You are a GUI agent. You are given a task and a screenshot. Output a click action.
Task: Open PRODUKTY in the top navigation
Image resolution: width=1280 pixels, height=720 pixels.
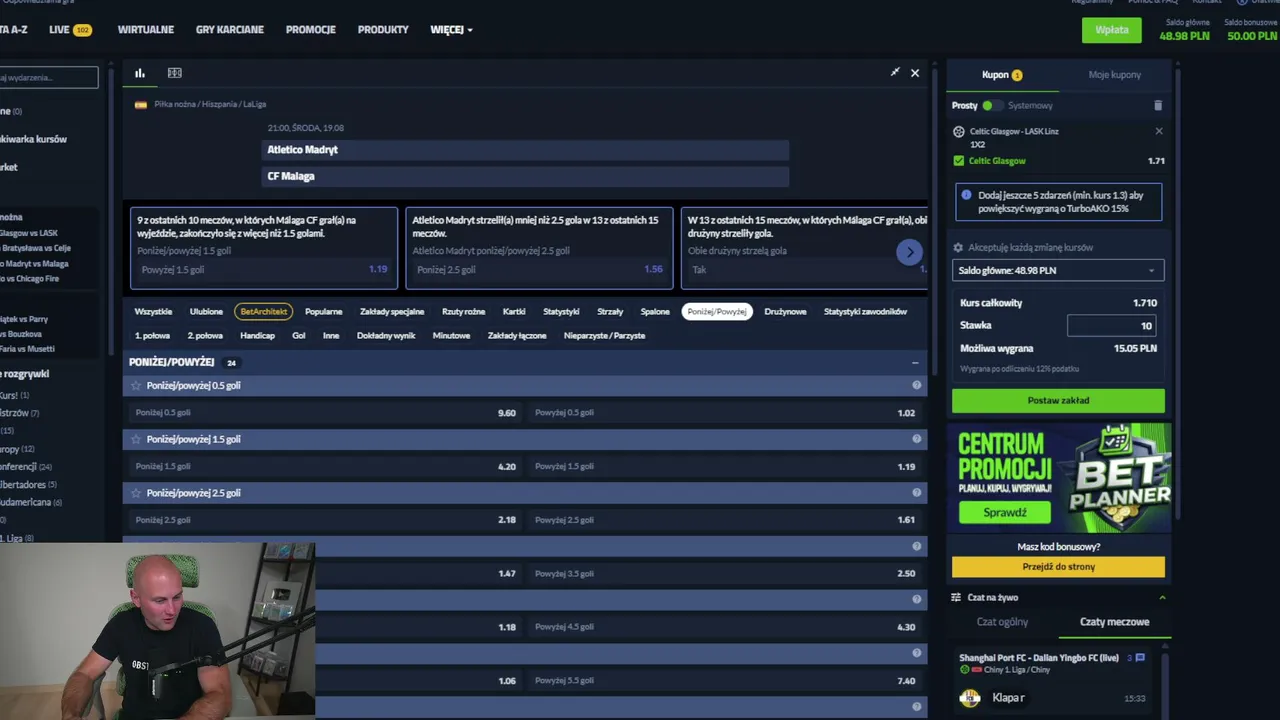[x=383, y=30]
